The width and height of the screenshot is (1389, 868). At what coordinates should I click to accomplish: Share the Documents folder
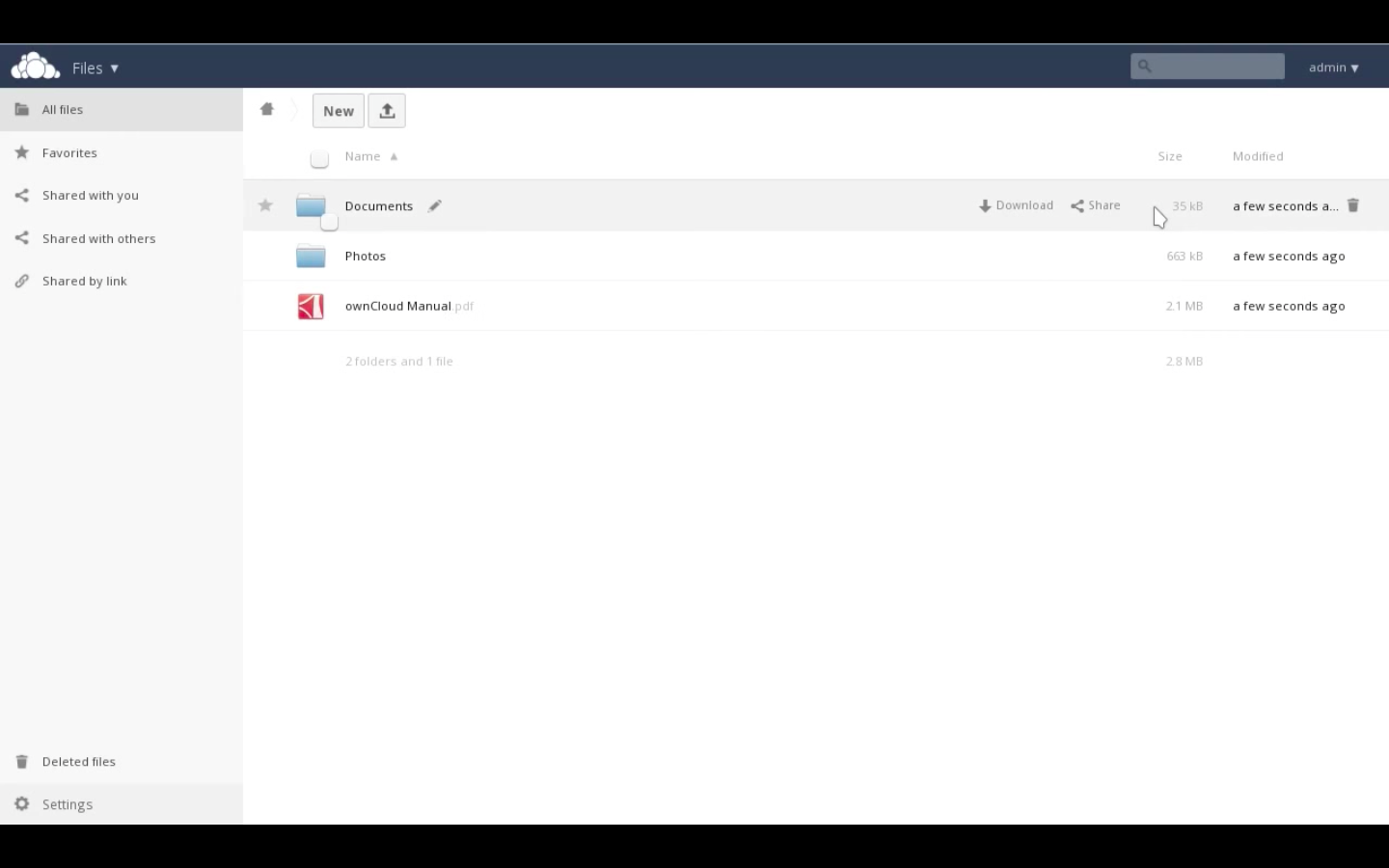tap(1095, 205)
